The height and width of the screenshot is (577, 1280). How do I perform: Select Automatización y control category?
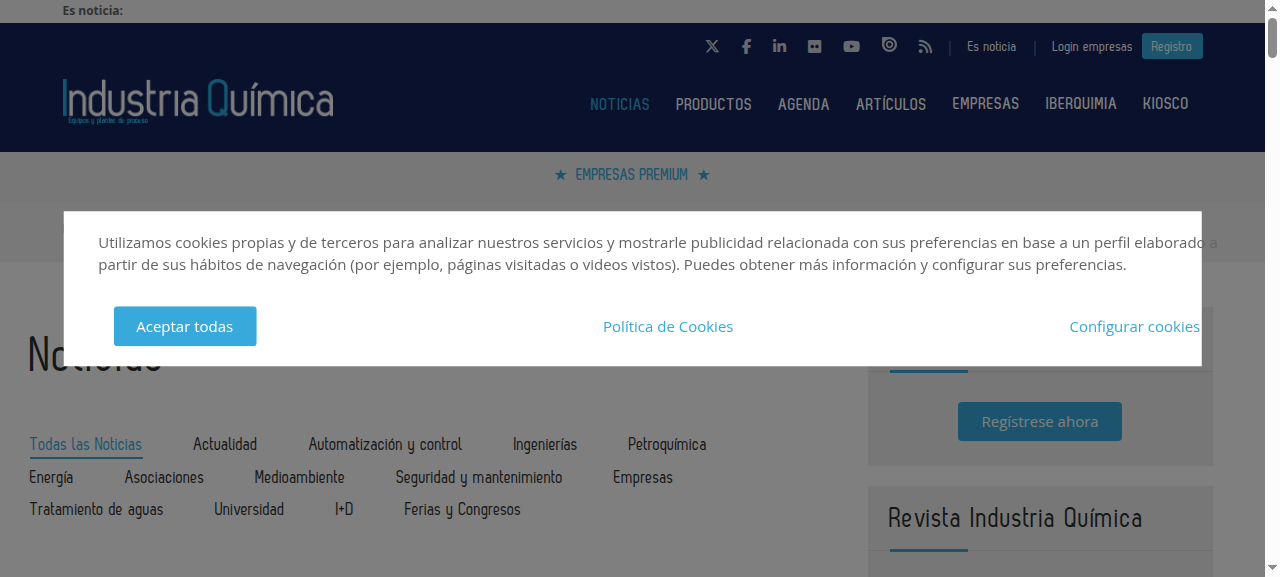385,444
